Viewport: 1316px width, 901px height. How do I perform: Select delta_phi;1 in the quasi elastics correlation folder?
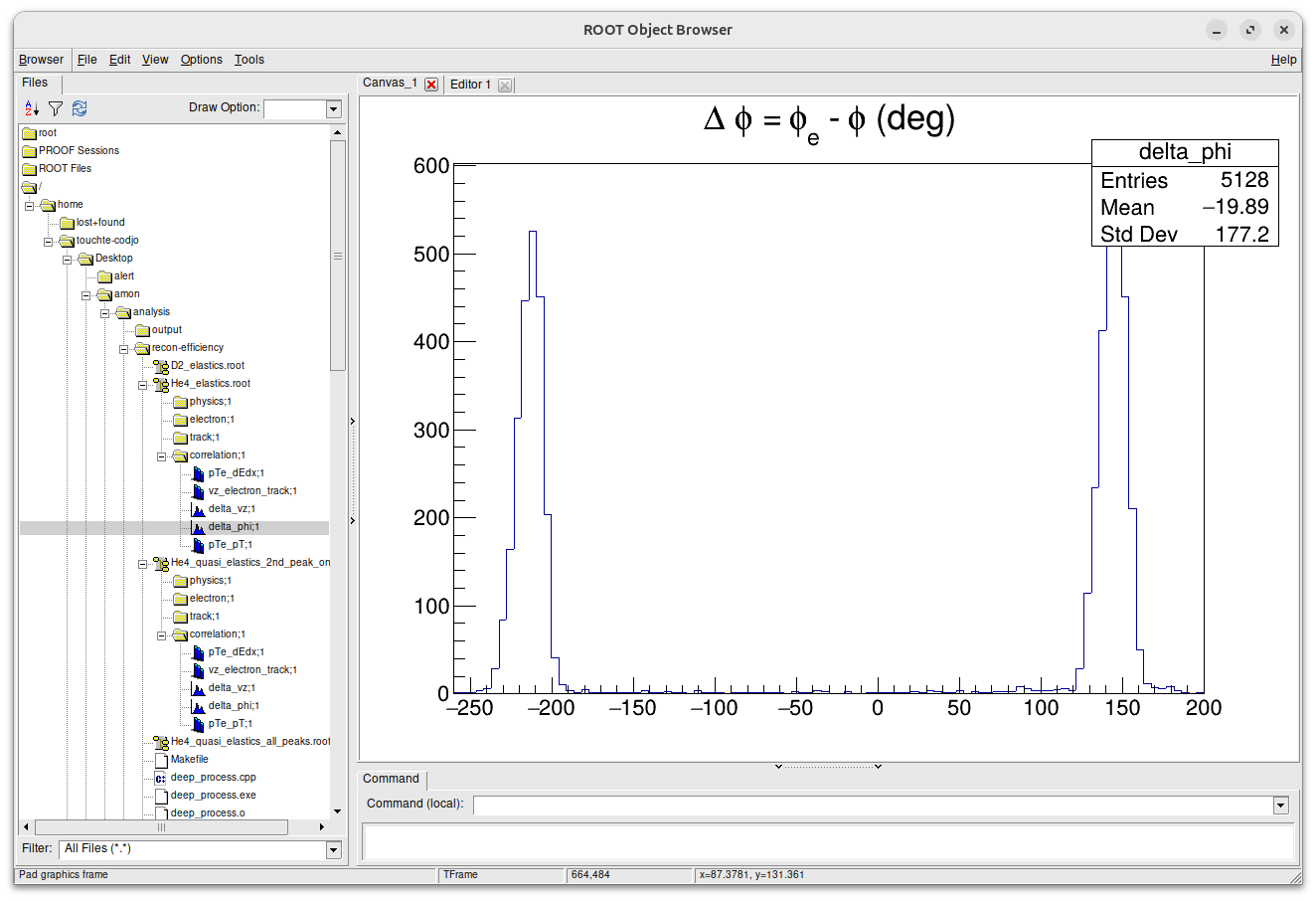[x=234, y=706]
